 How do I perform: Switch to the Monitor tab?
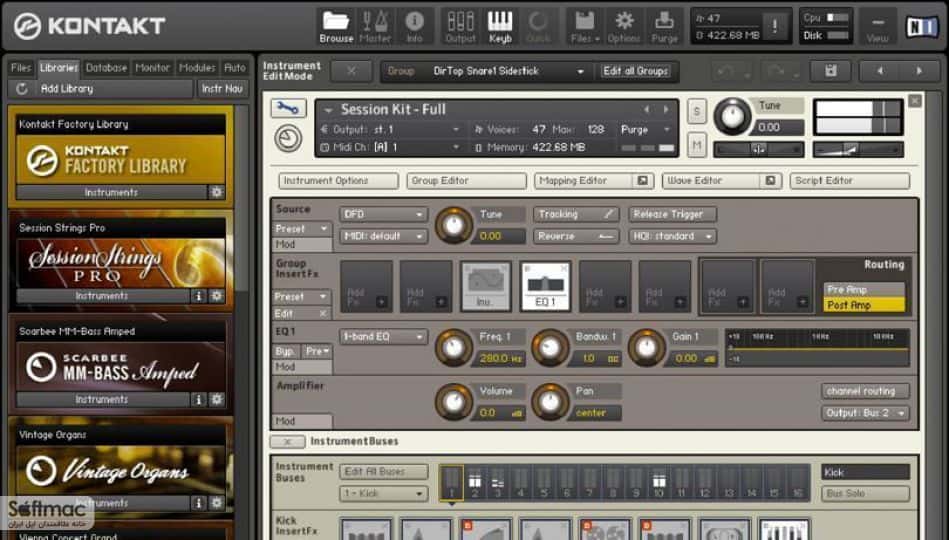click(152, 67)
